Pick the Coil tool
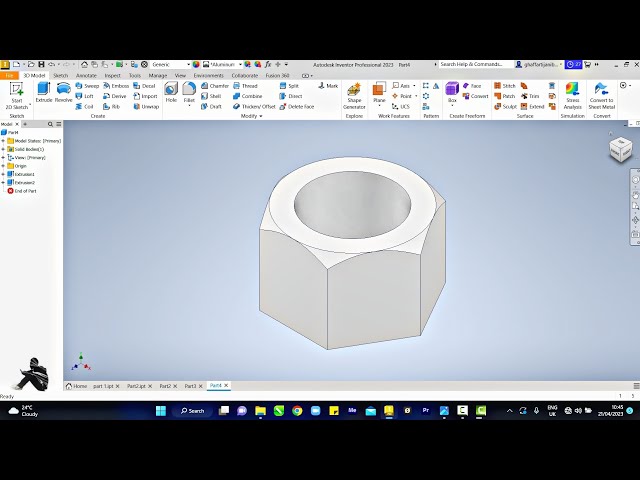 [84, 106]
